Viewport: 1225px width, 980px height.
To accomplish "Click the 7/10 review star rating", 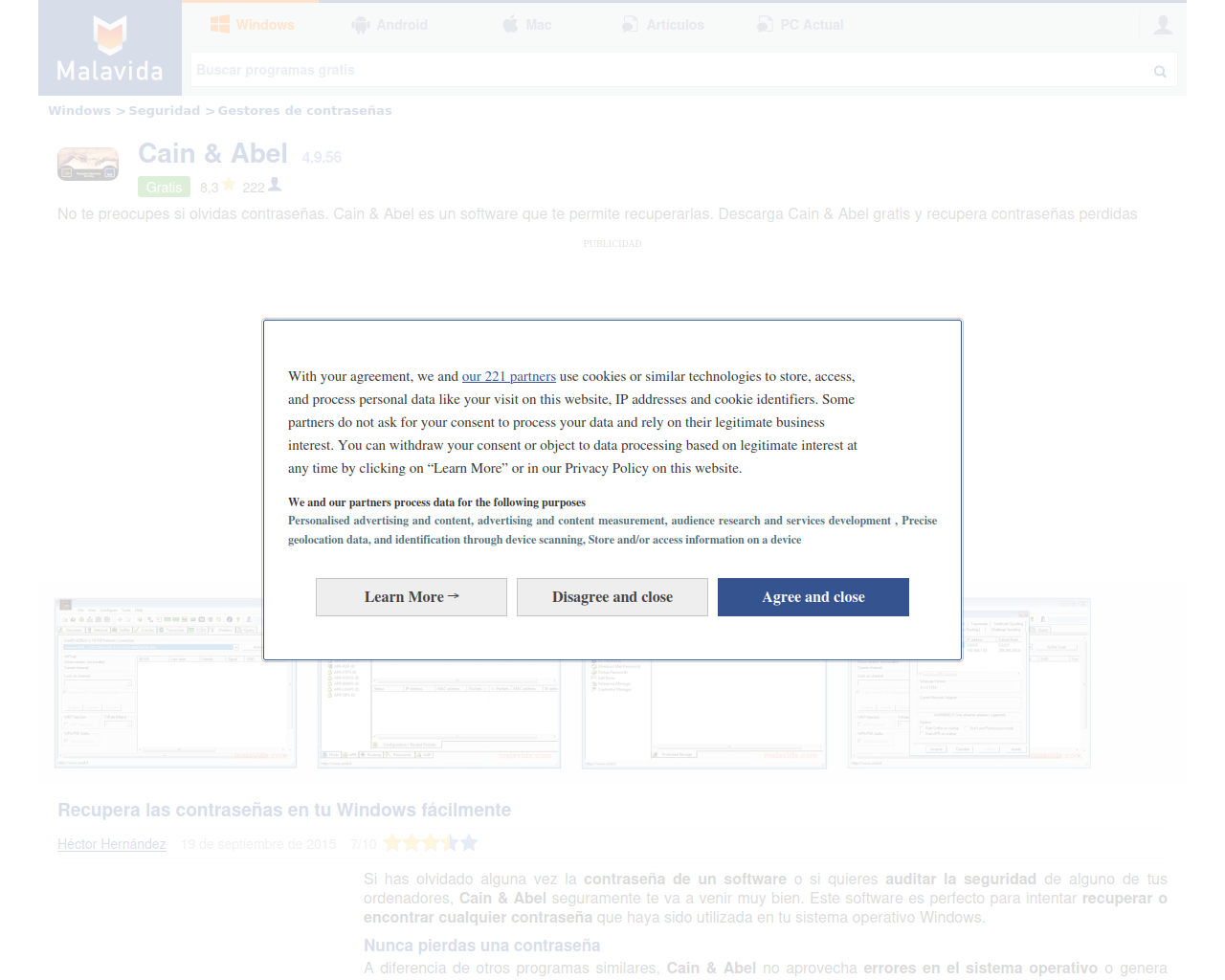I will [x=430, y=843].
